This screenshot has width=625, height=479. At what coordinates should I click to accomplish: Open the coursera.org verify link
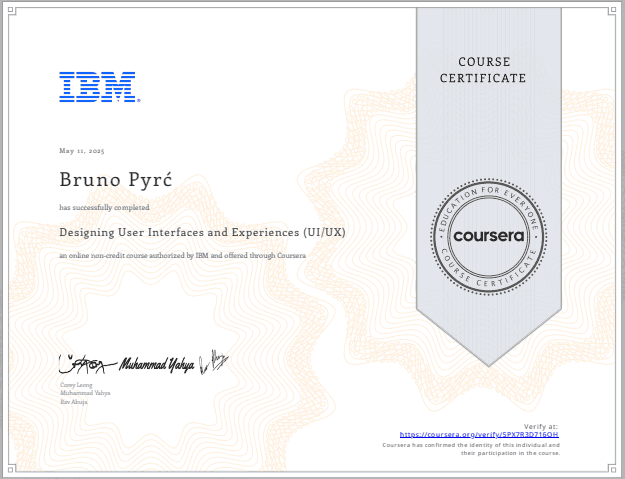point(479,435)
